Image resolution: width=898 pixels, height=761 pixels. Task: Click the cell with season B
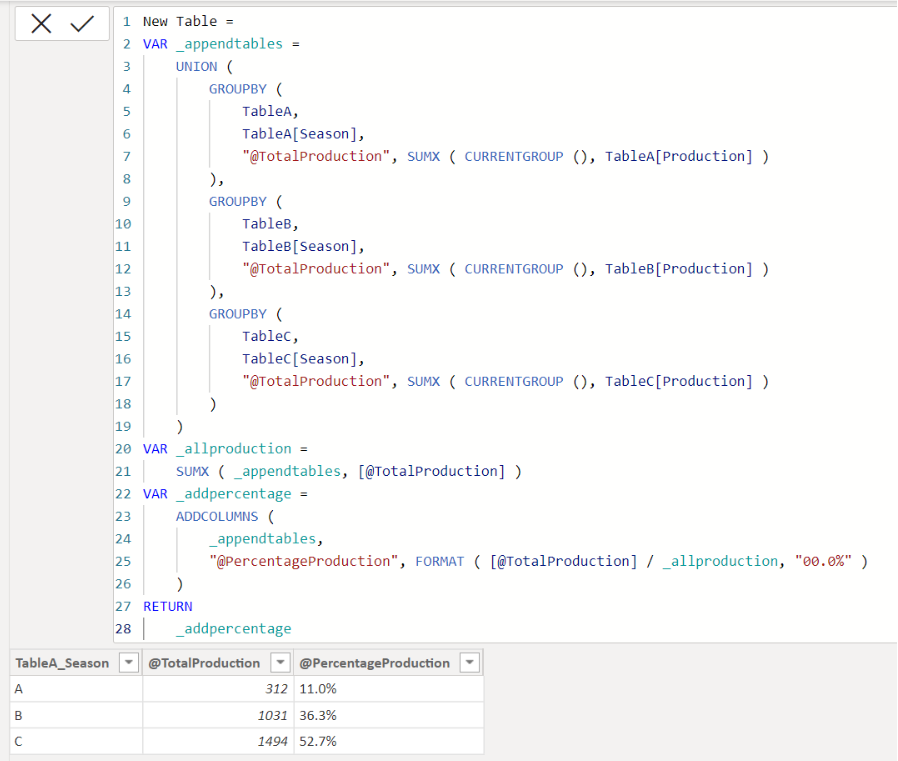[x=76, y=715]
